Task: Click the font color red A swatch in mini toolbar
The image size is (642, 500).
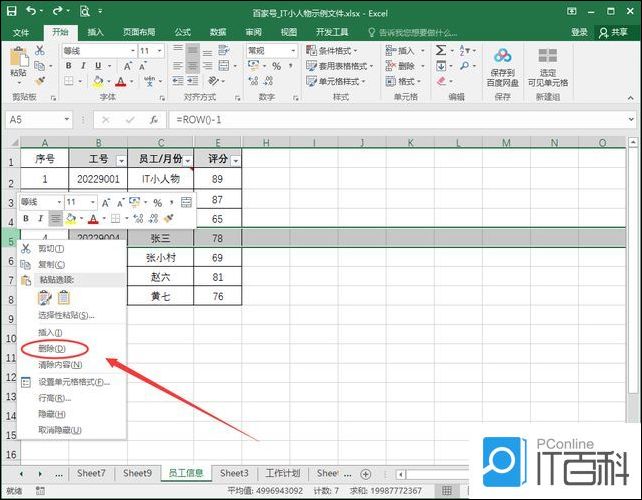Action: click(x=91, y=218)
